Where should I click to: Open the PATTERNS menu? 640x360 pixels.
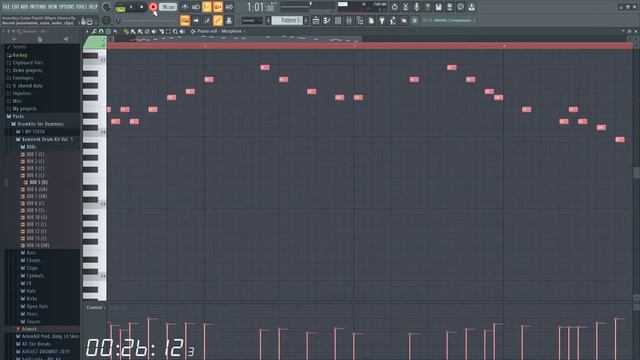[x=38, y=7]
